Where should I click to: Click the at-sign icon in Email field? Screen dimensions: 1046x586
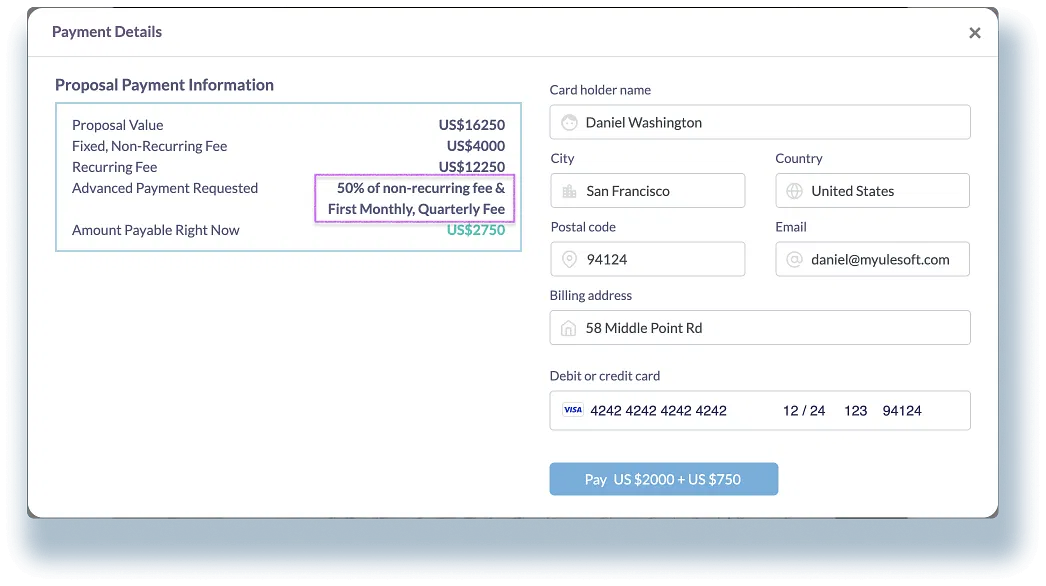(x=794, y=260)
